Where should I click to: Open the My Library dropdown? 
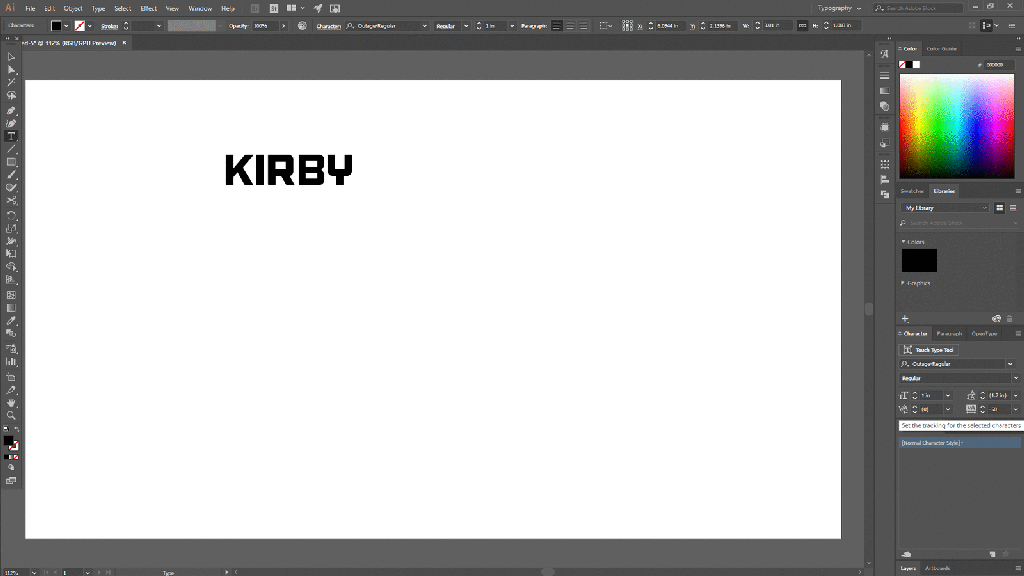[x=945, y=208]
